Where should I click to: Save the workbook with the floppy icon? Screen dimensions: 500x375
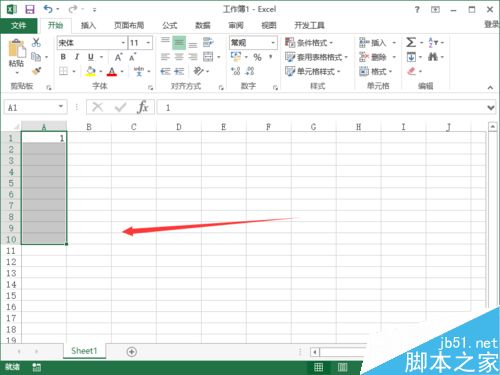(30, 9)
